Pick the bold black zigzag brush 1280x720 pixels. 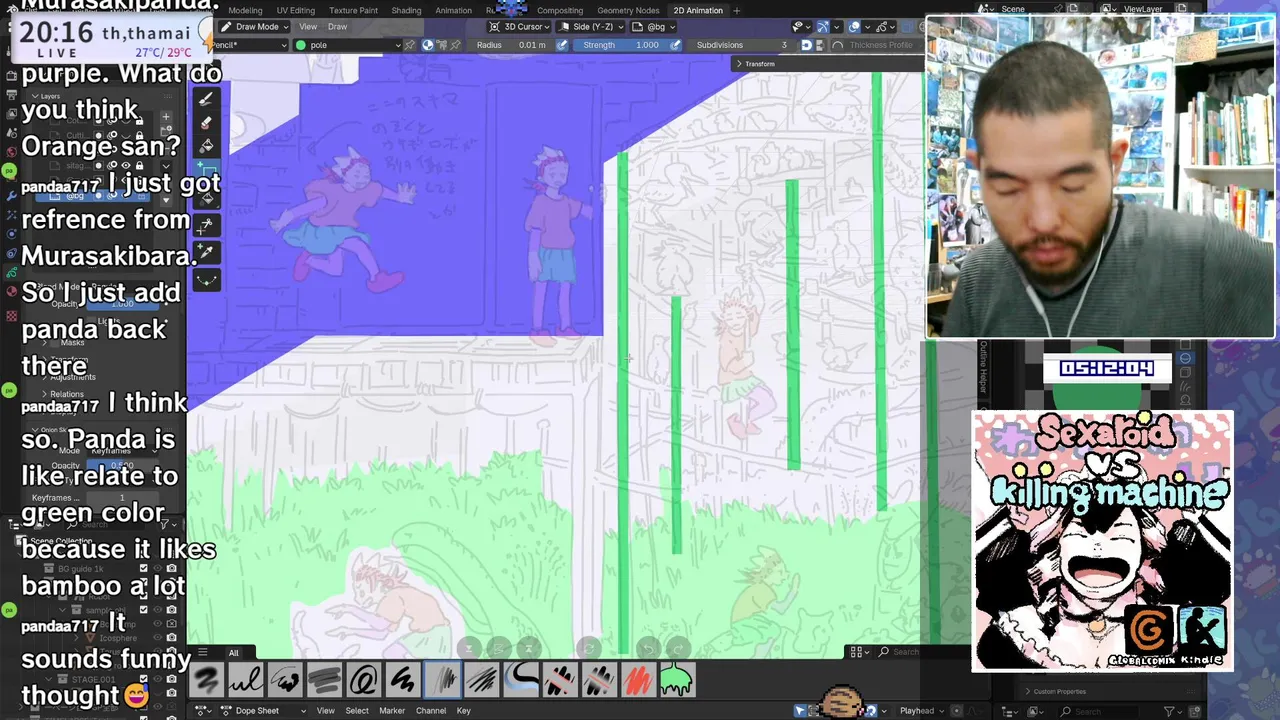coord(402,681)
